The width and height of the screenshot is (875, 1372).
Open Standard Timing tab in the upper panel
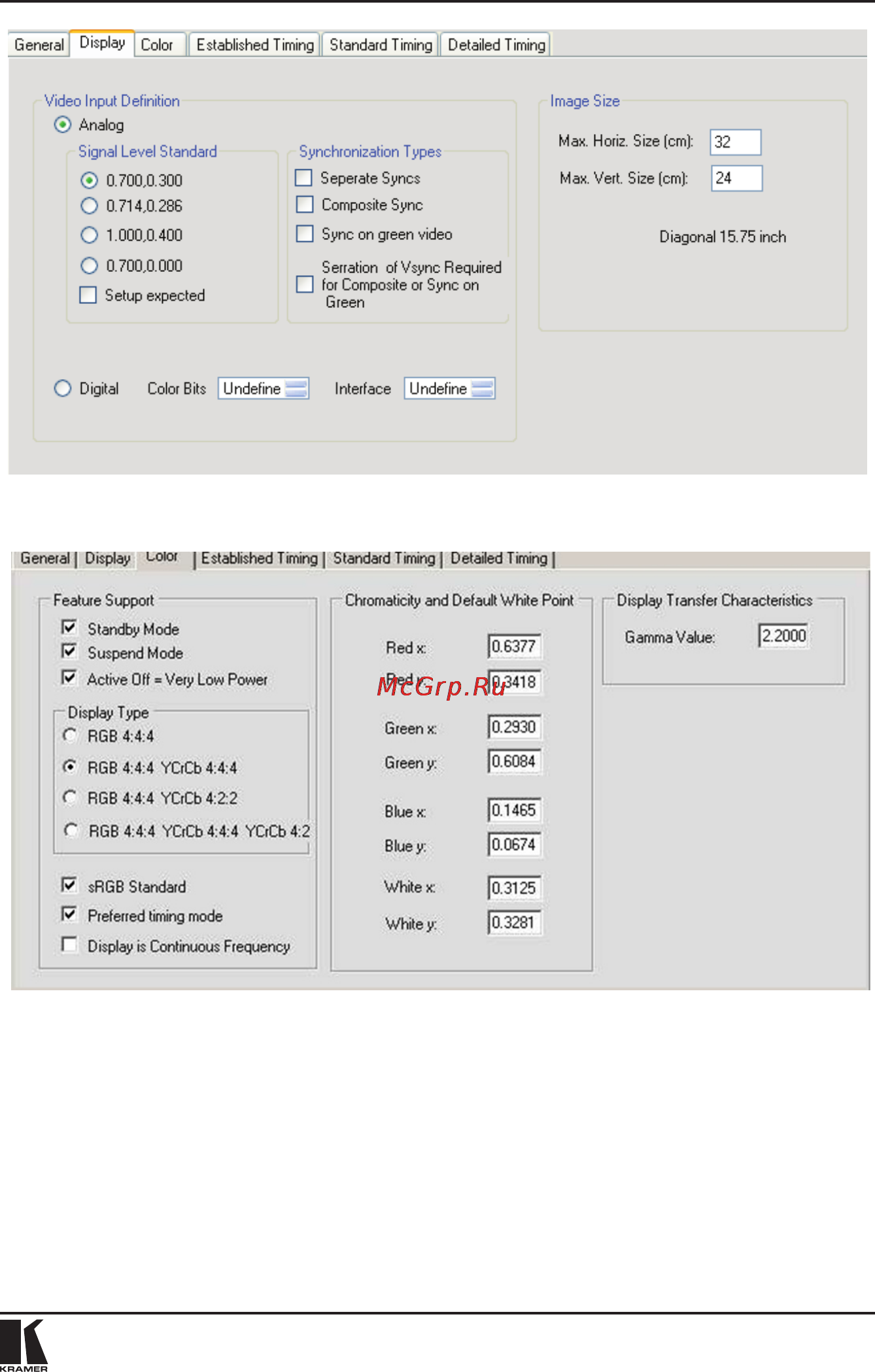tap(381, 44)
